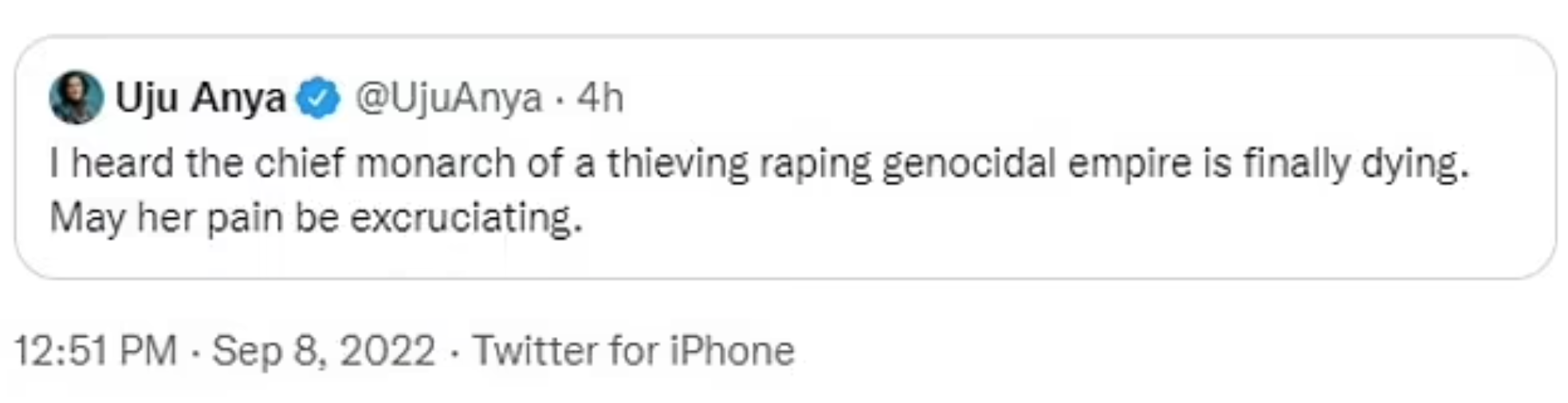This screenshot has height=403, width=1568.
Task: Click the word "thieving" in the tweet
Action: [678, 164]
